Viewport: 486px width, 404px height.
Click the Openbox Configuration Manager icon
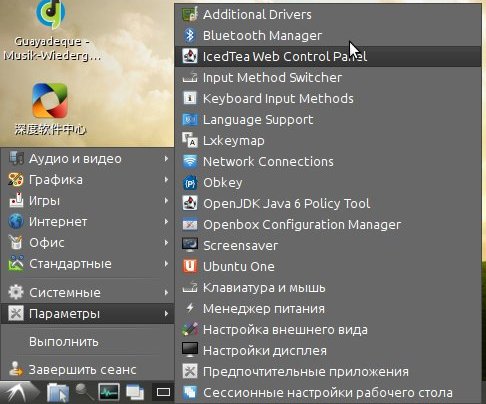190,225
